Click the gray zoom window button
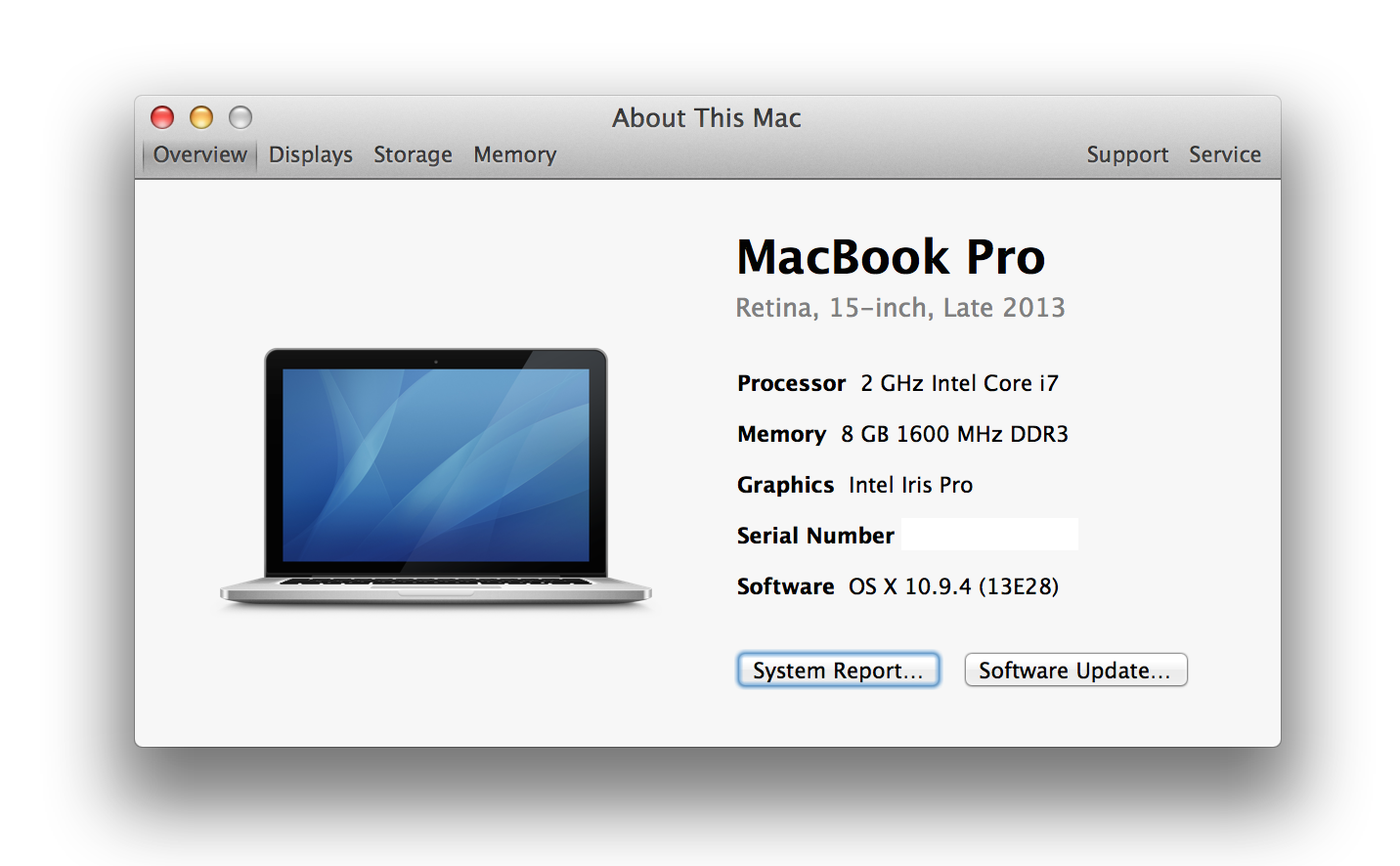The height and width of the screenshot is (866, 1400). [x=241, y=117]
